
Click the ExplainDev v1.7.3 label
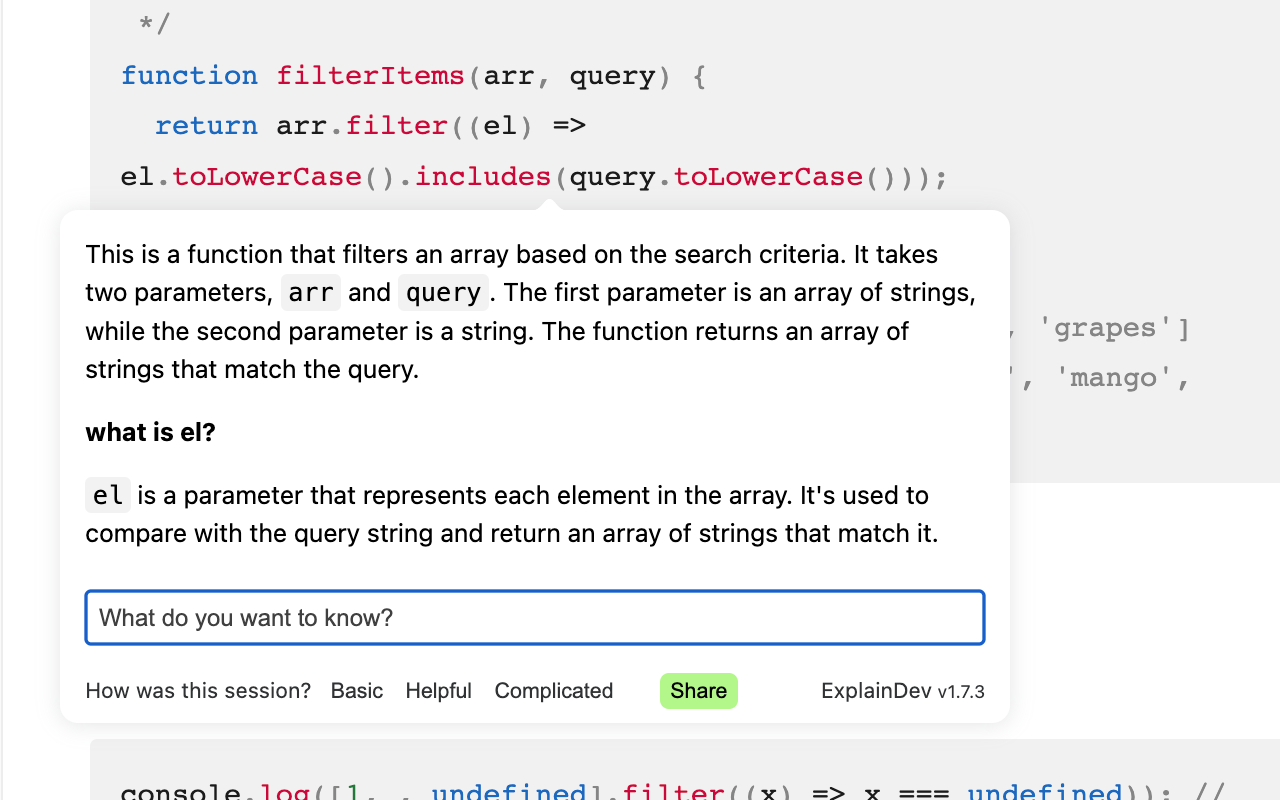point(901,691)
